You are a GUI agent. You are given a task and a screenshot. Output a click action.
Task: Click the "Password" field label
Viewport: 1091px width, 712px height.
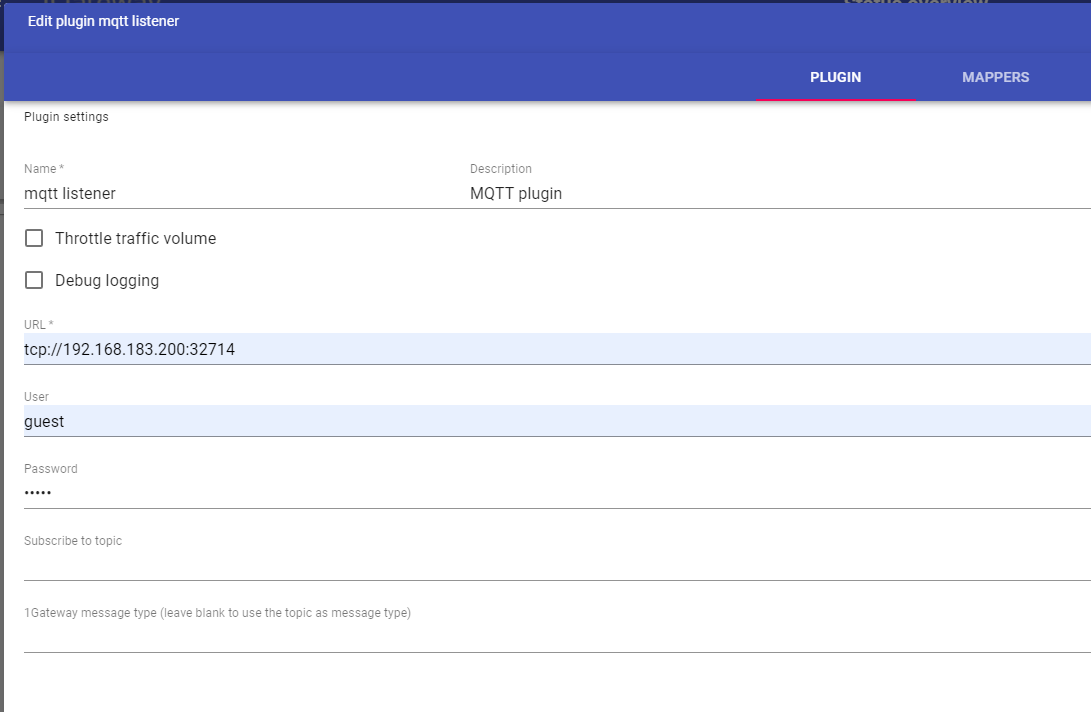point(50,469)
